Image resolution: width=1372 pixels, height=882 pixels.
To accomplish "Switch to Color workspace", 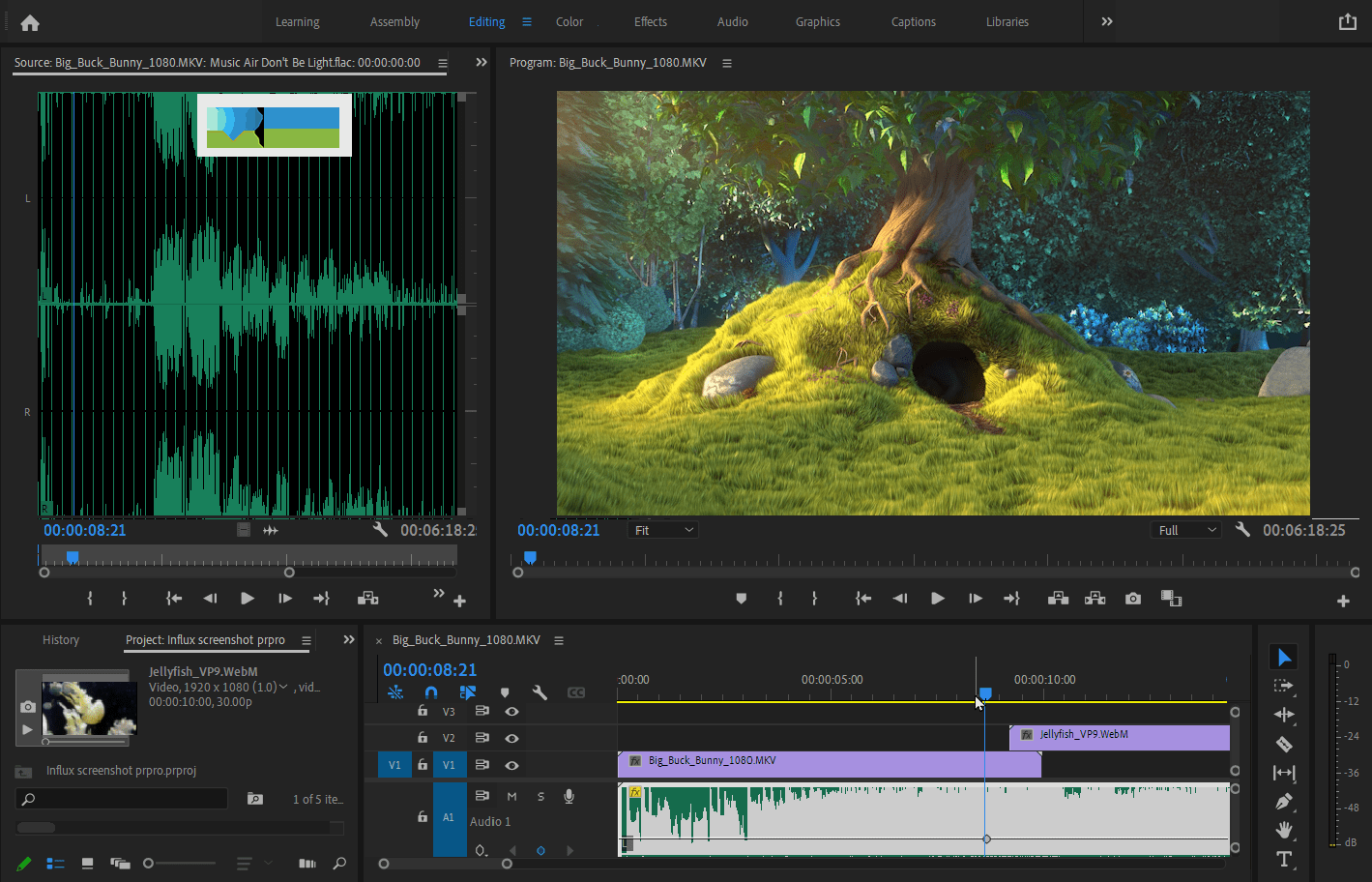I will tap(569, 21).
